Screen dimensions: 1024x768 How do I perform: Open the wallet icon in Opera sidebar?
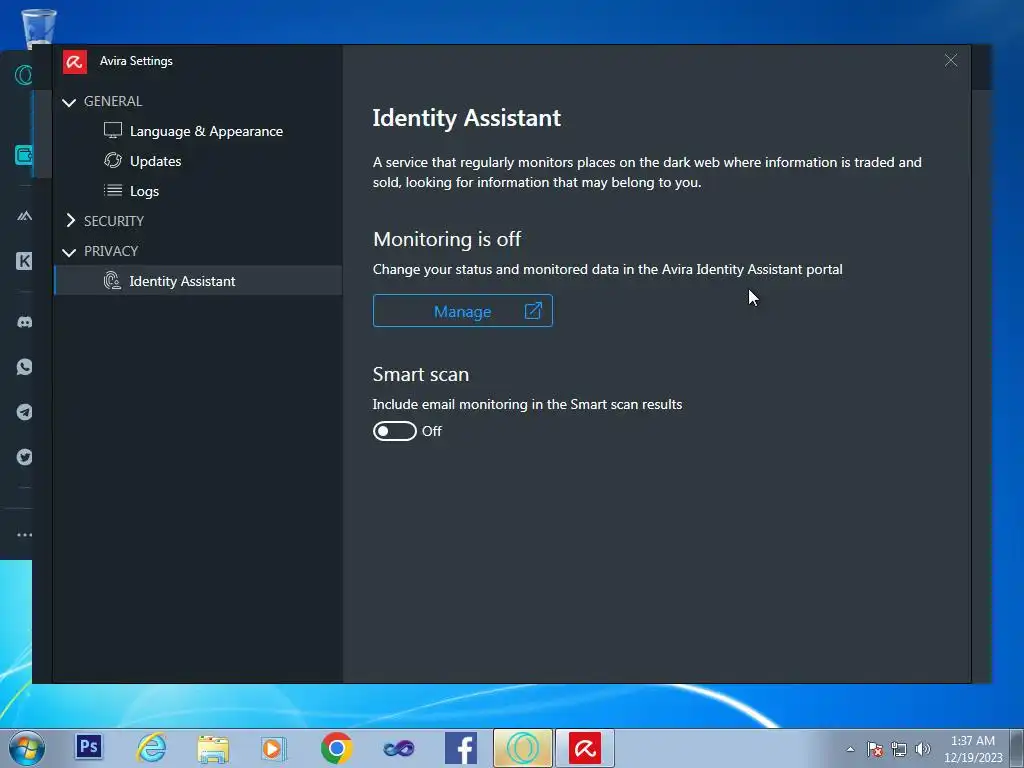(23, 155)
